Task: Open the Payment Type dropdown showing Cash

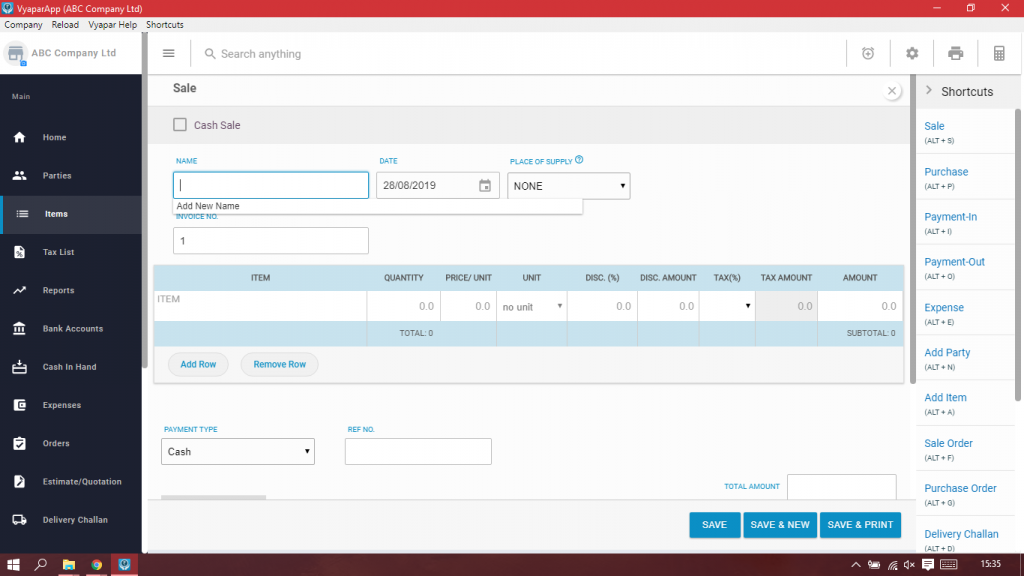Action: [237, 451]
